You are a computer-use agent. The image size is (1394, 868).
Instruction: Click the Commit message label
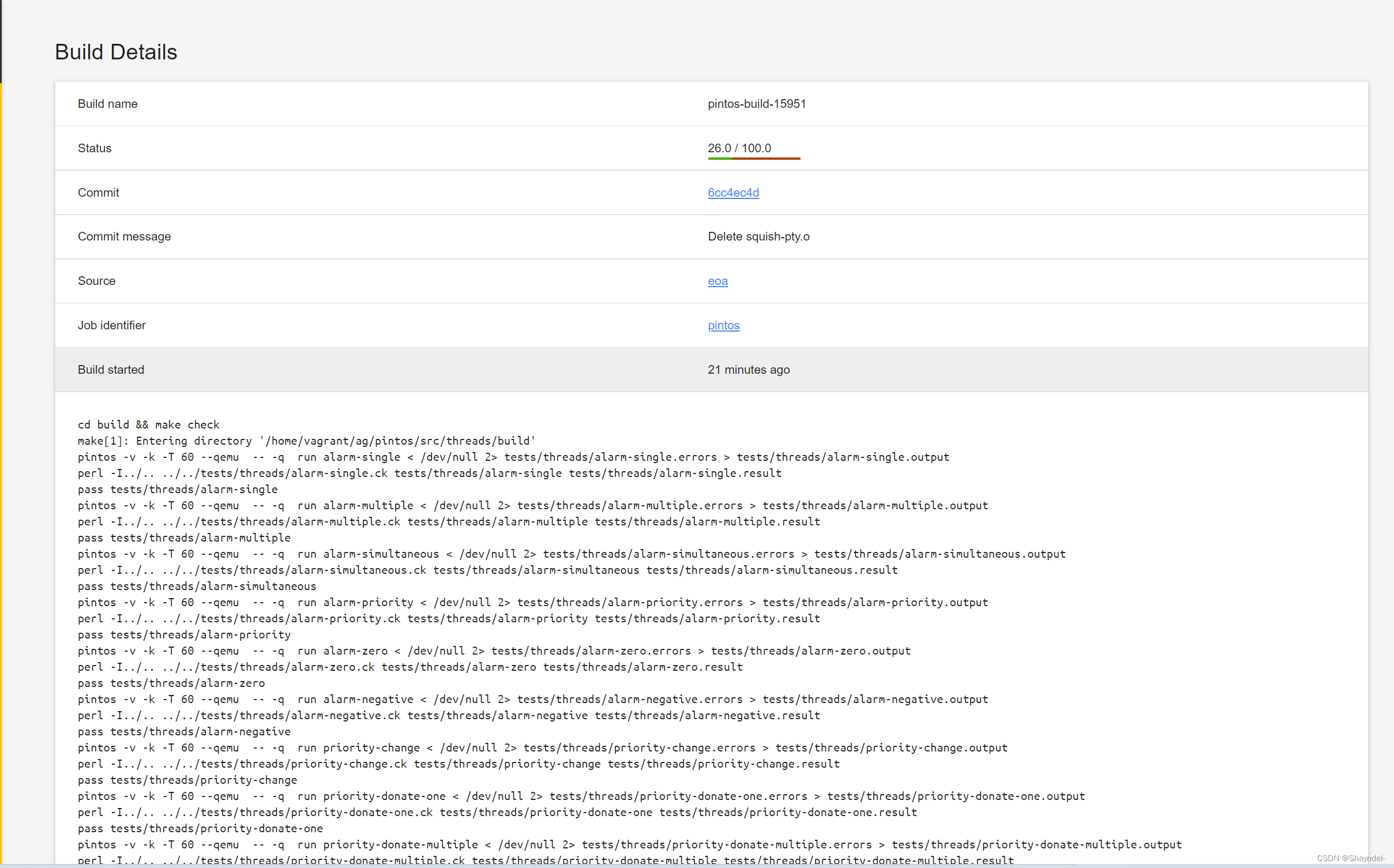124,236
